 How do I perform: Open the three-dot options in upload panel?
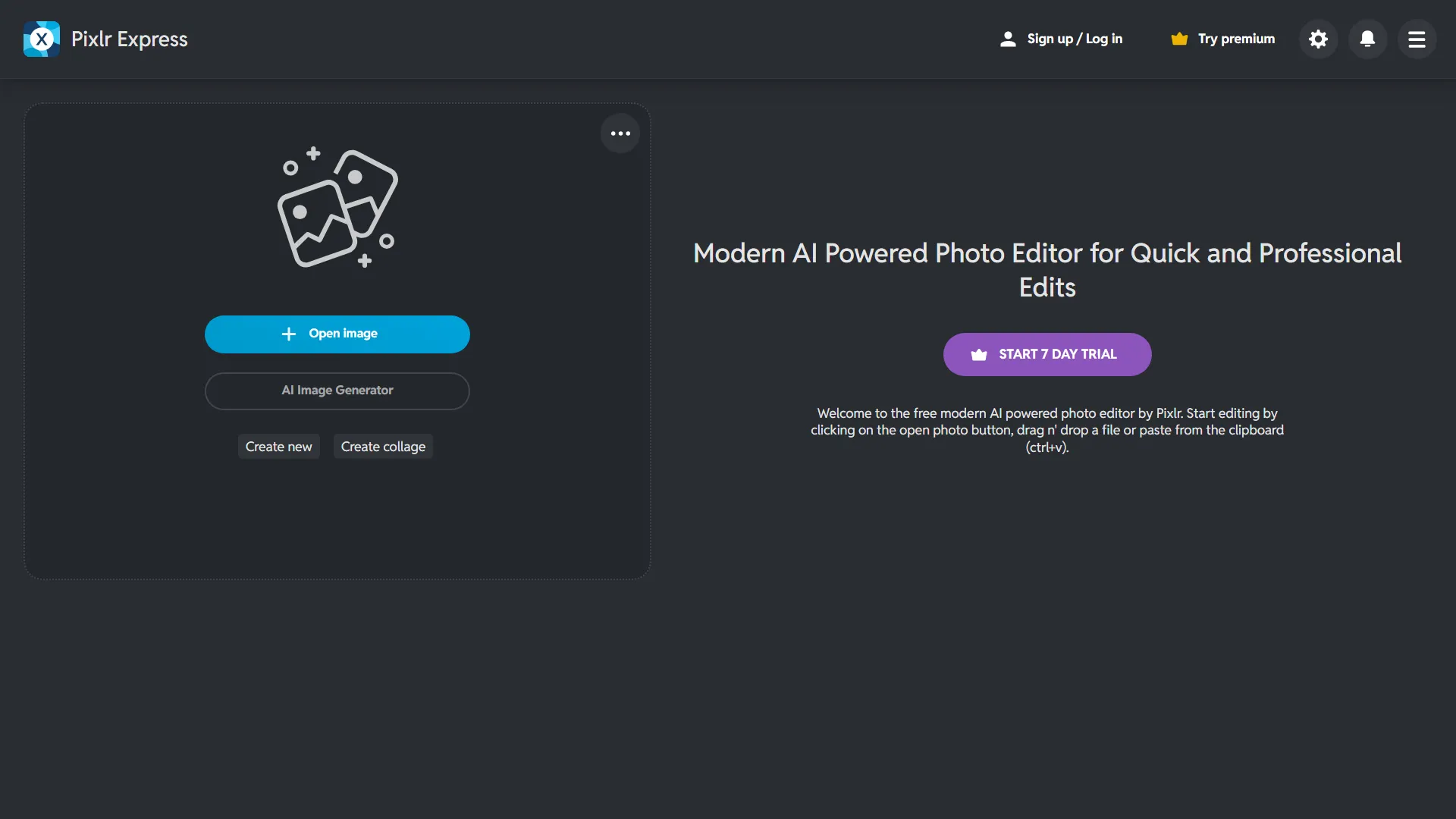click(620, 133)
